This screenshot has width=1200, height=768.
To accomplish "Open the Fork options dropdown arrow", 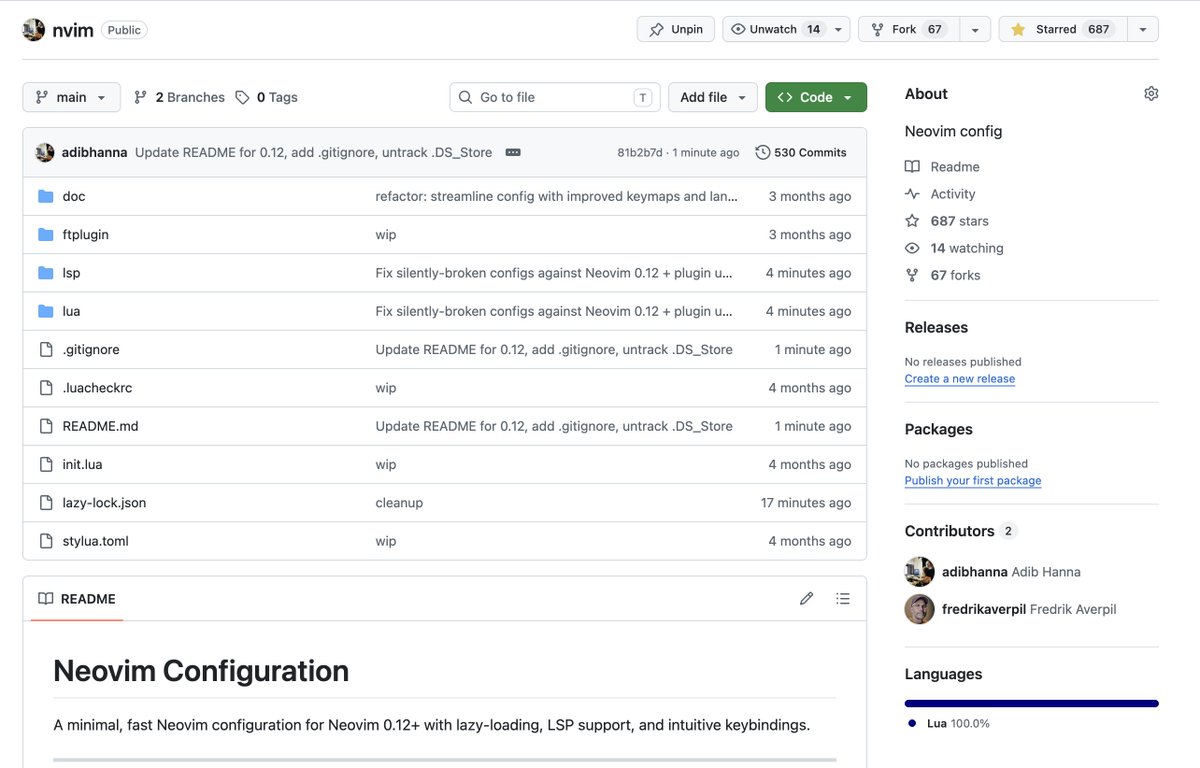I will (975, 29).
